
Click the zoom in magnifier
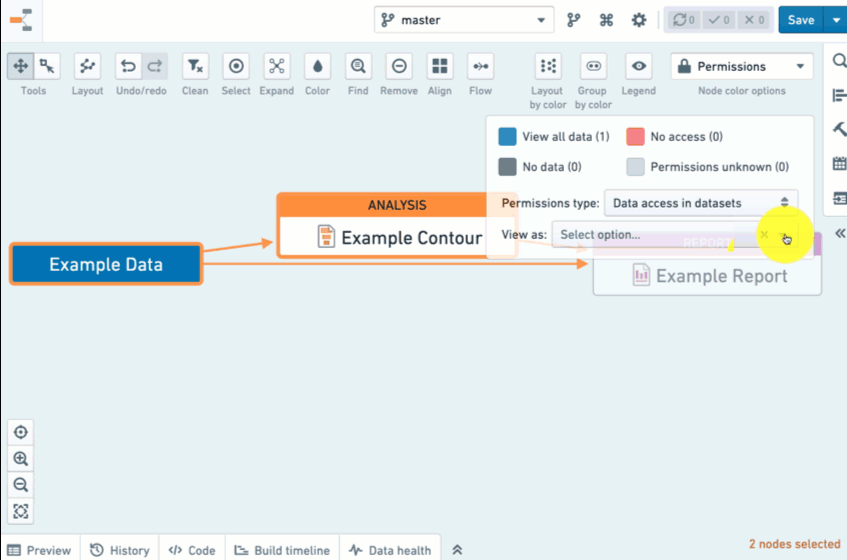21,458
